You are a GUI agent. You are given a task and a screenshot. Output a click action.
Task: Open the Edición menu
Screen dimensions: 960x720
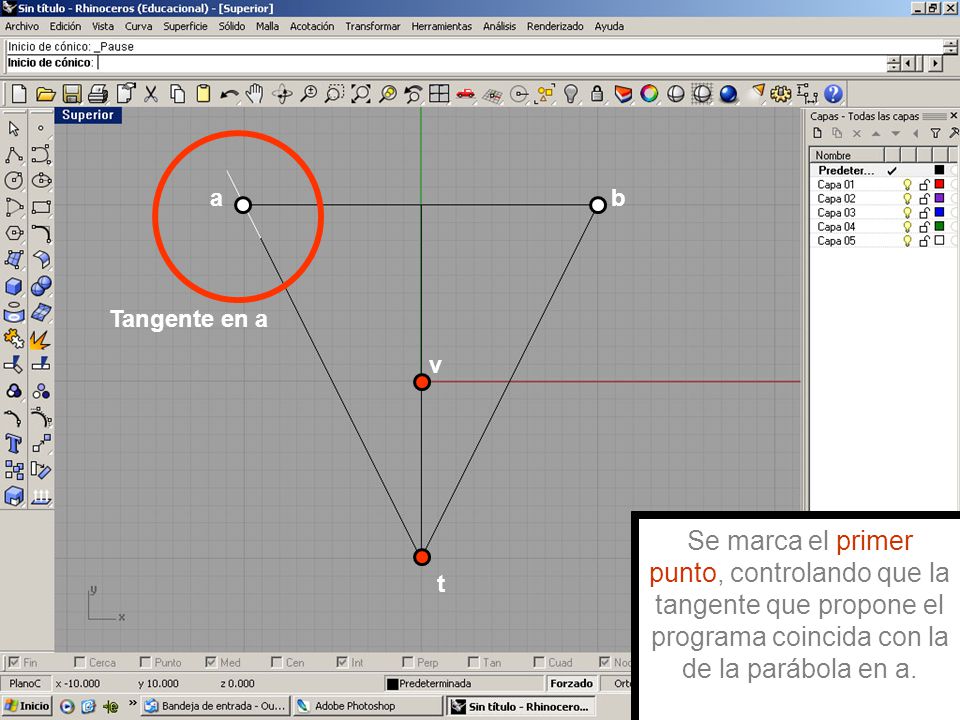pyautogui.click(x=66, y=26)
